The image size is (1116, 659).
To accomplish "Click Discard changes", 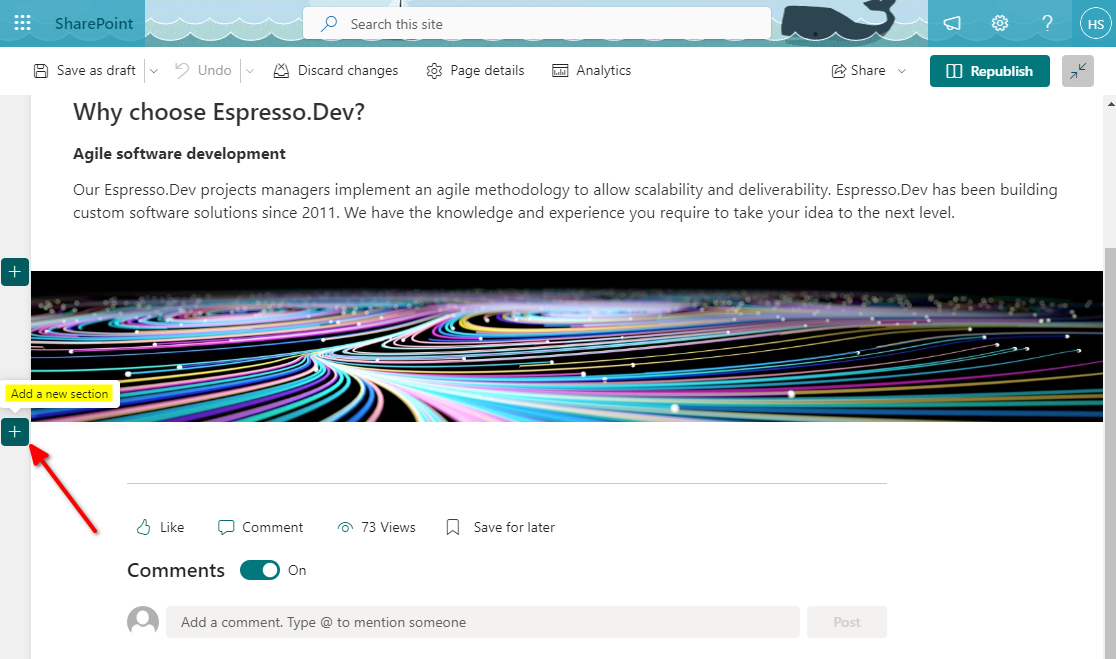I will pyautogui.click(x=336, y=70).
